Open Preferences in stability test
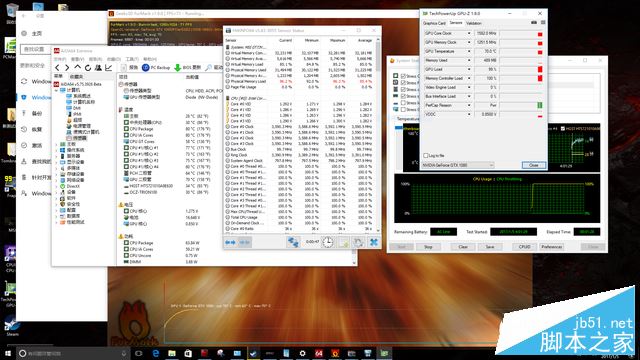Screen dimensions: 640x360 (x=551, y=247)
